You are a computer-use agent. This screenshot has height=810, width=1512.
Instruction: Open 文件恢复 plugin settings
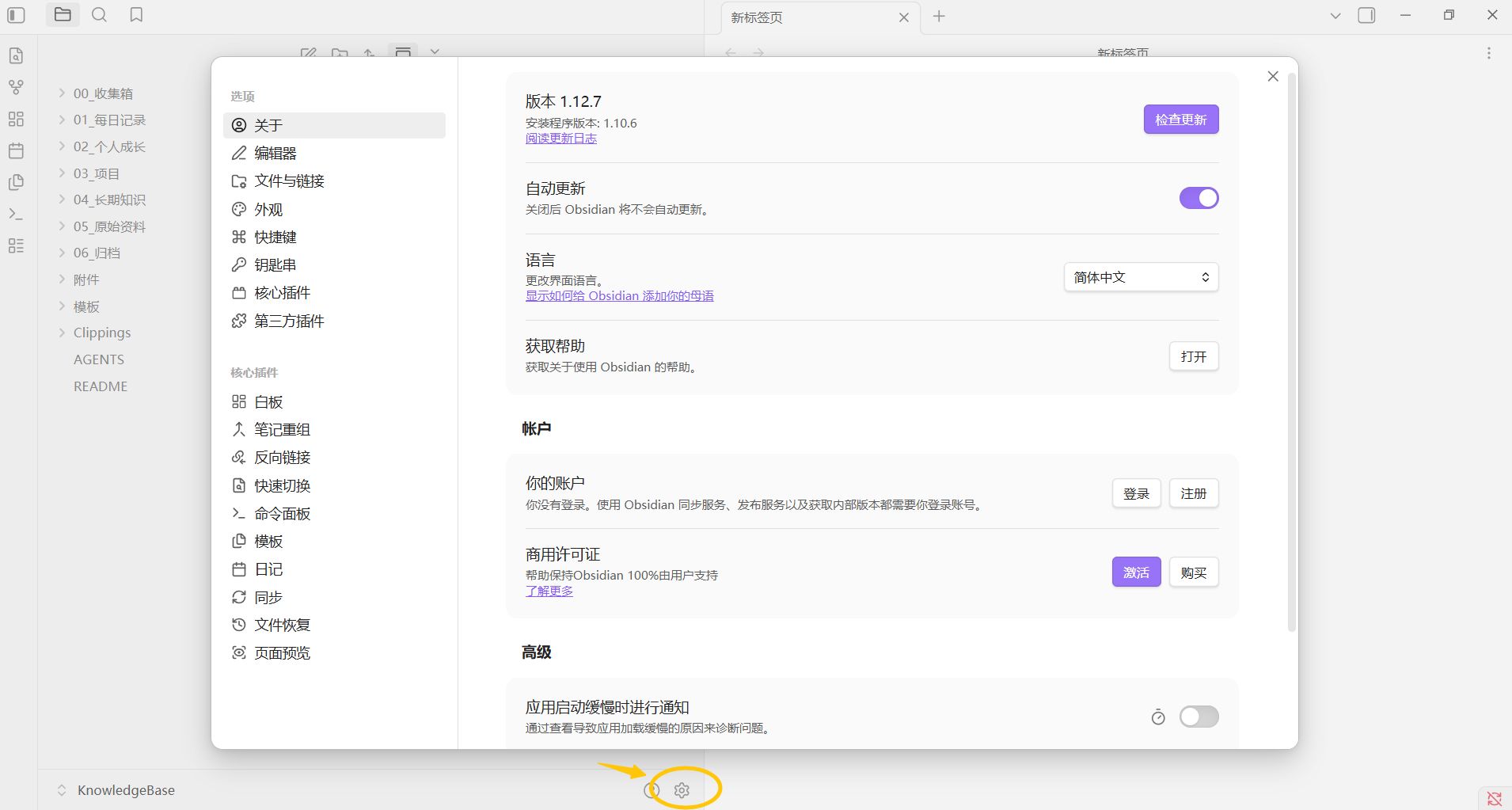[x=334, y=625]
